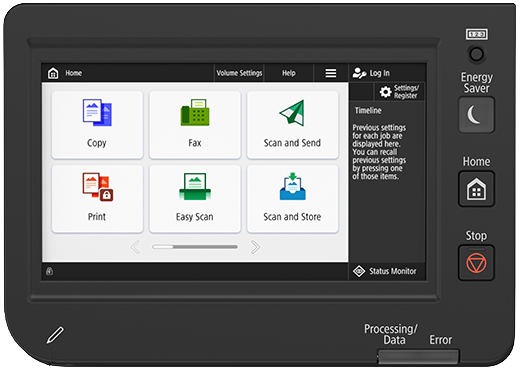Tap the stylus pen icon
The image size is (520, 370).
coord(55,335)
